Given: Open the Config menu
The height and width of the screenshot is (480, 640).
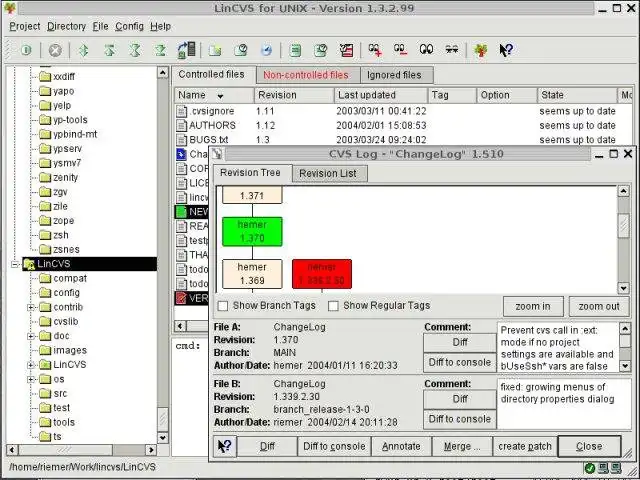Looking at the screenshot, I should [129, 26].
